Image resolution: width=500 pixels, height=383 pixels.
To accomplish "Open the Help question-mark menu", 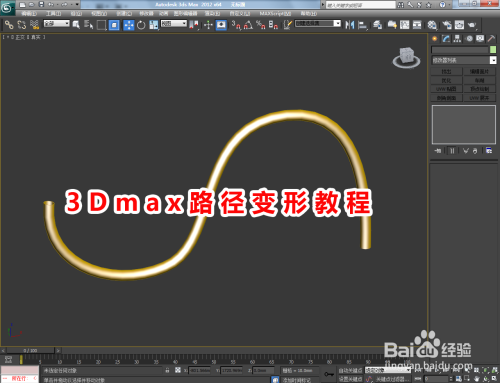I will (442, 5).
